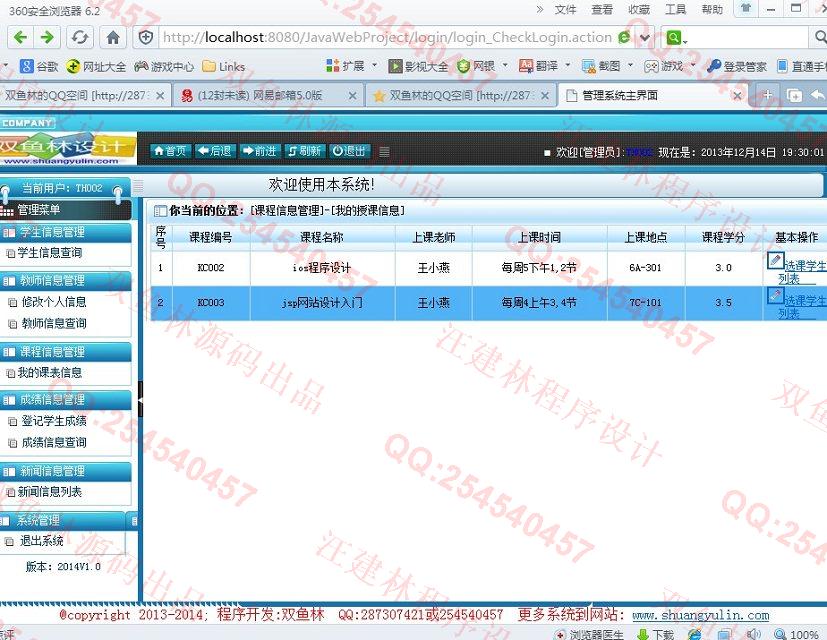Click edit pencil icon for course KC002
The image size is (827, 640).
click(x=775, y=260)
